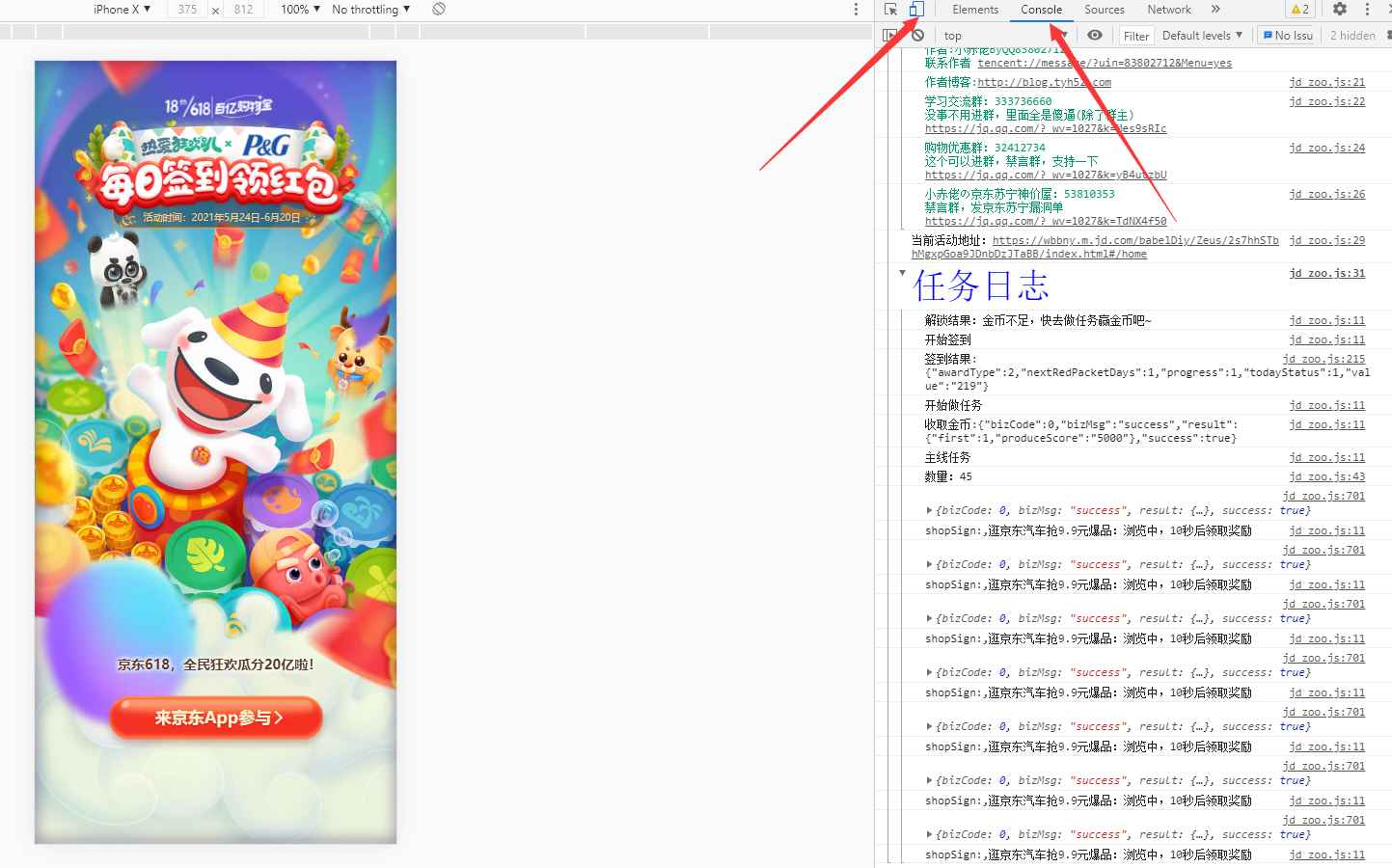This screenshot has height=868, width=1392.
Task: Open source link jd_zoo.js:215
Action: (1324, 359)
